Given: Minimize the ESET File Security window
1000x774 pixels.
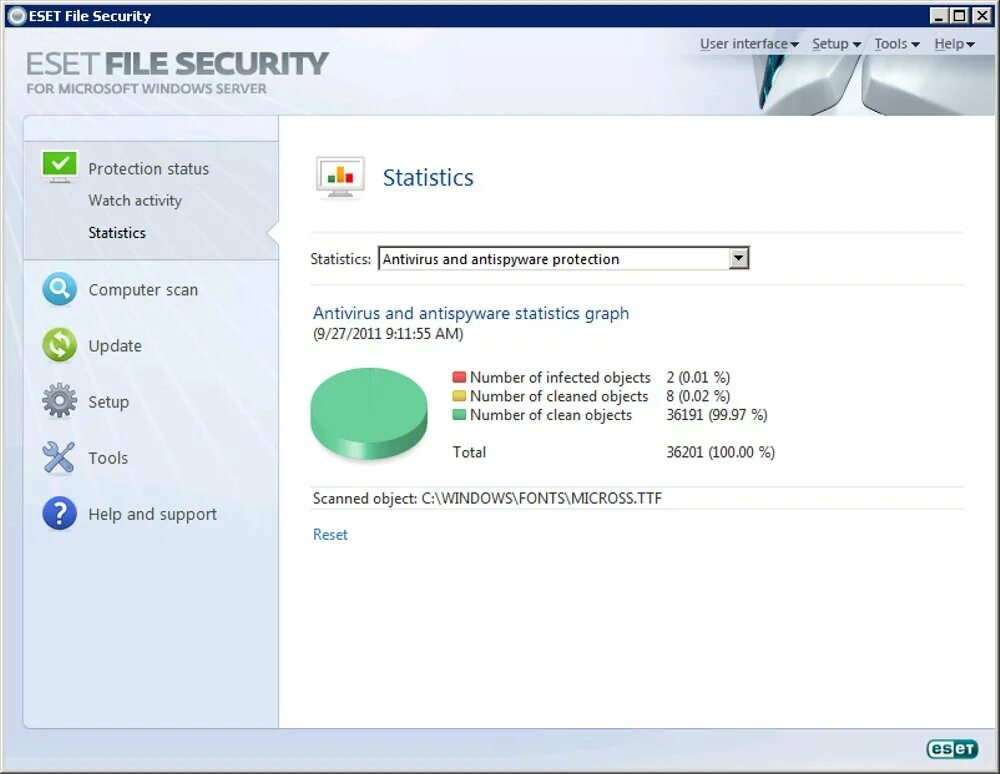Looking at the screenshot, I should [938, 16].
